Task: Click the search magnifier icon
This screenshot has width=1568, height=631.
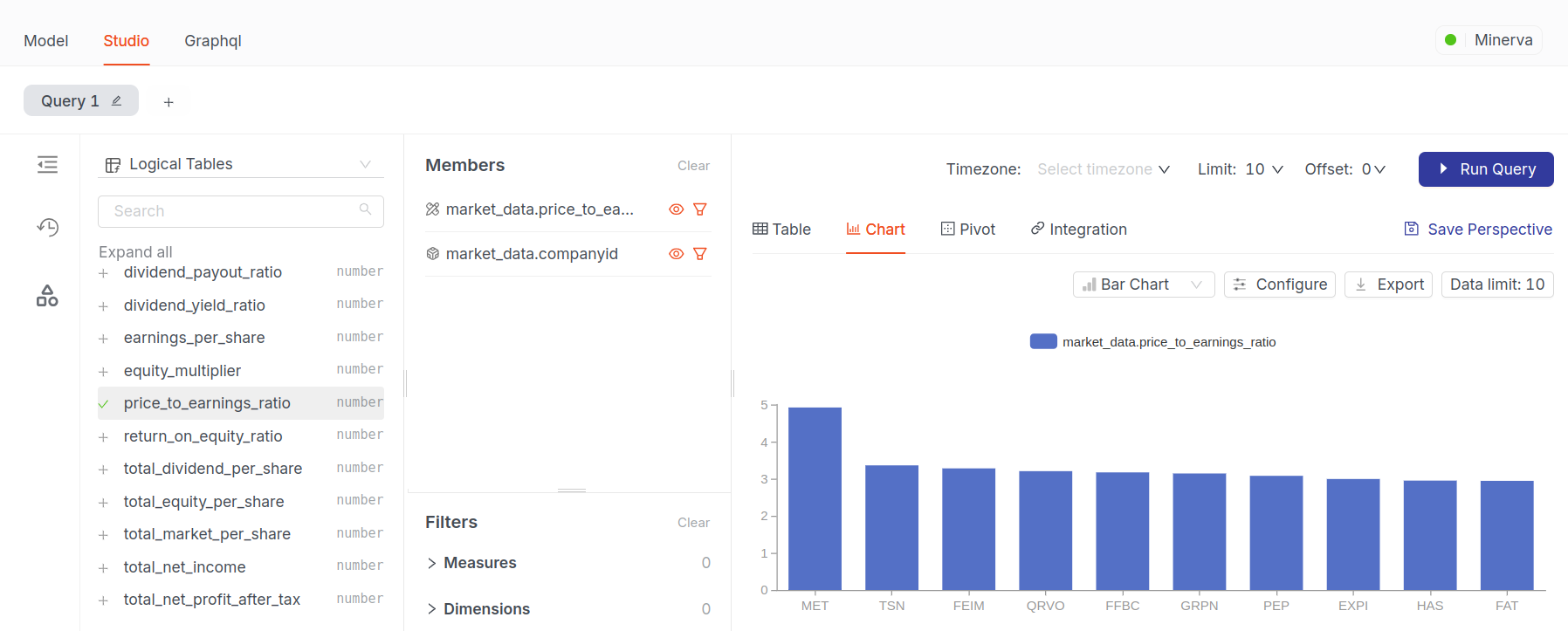Action: point(365,209)
